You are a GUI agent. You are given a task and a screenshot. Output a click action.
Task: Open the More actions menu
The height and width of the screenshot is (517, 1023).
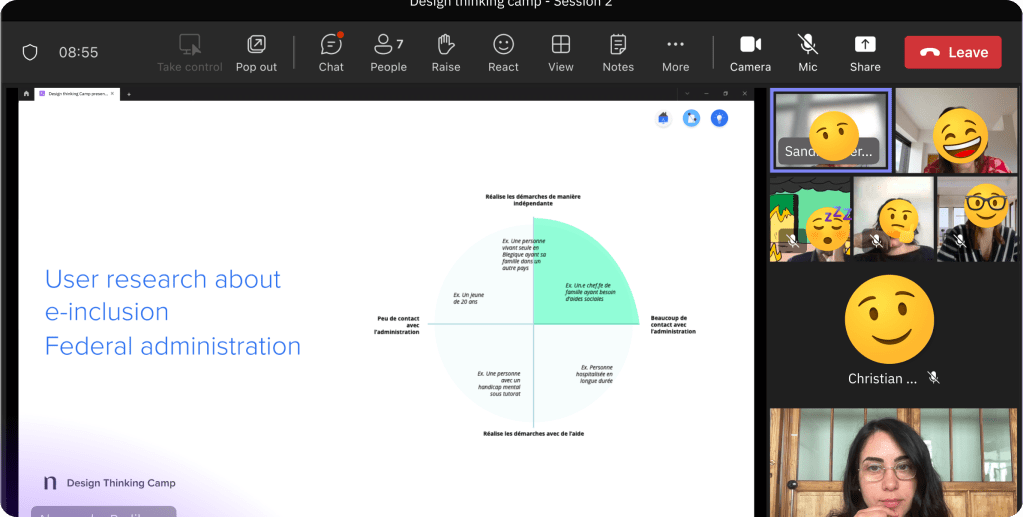coord(675,53)
